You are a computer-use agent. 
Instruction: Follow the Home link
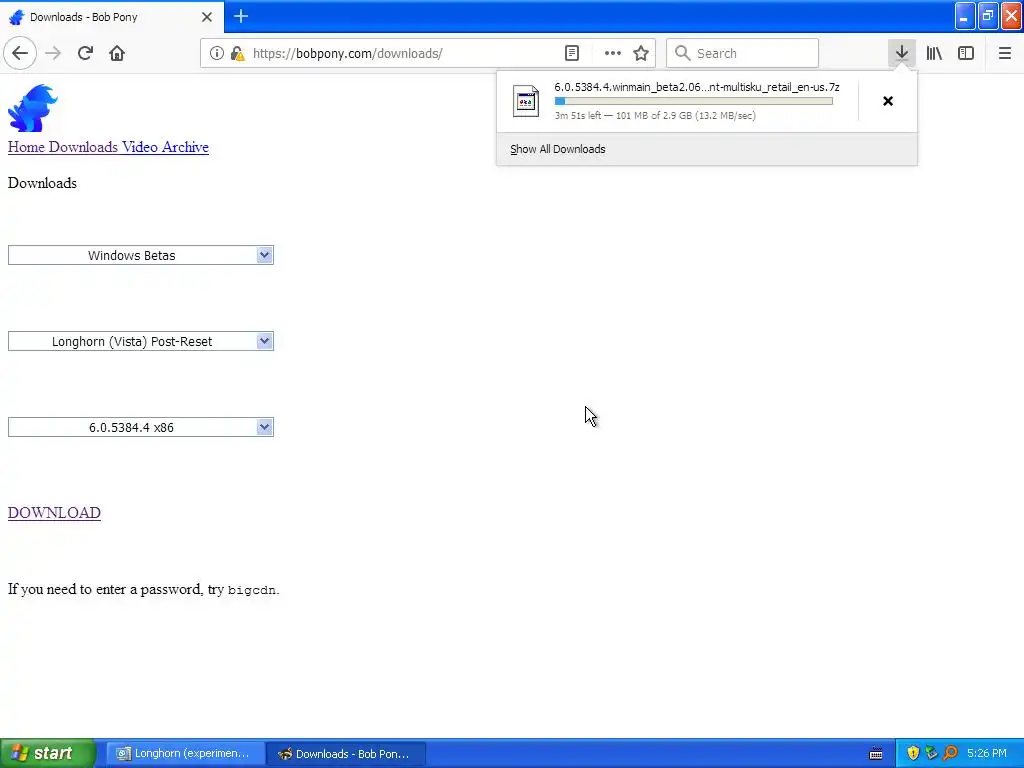tap(26, 147)
